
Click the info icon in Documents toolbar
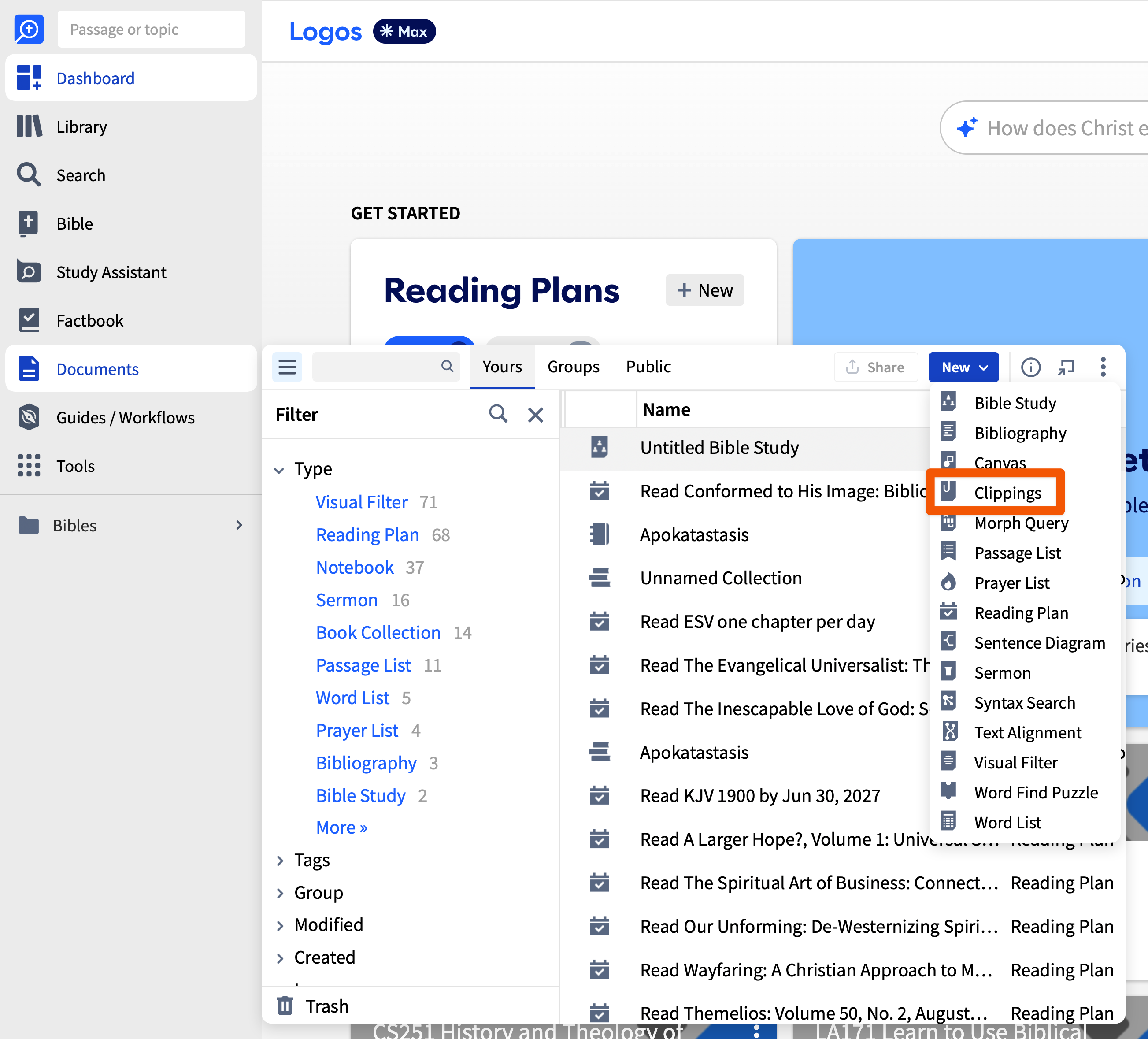[x=1031, y=367]
